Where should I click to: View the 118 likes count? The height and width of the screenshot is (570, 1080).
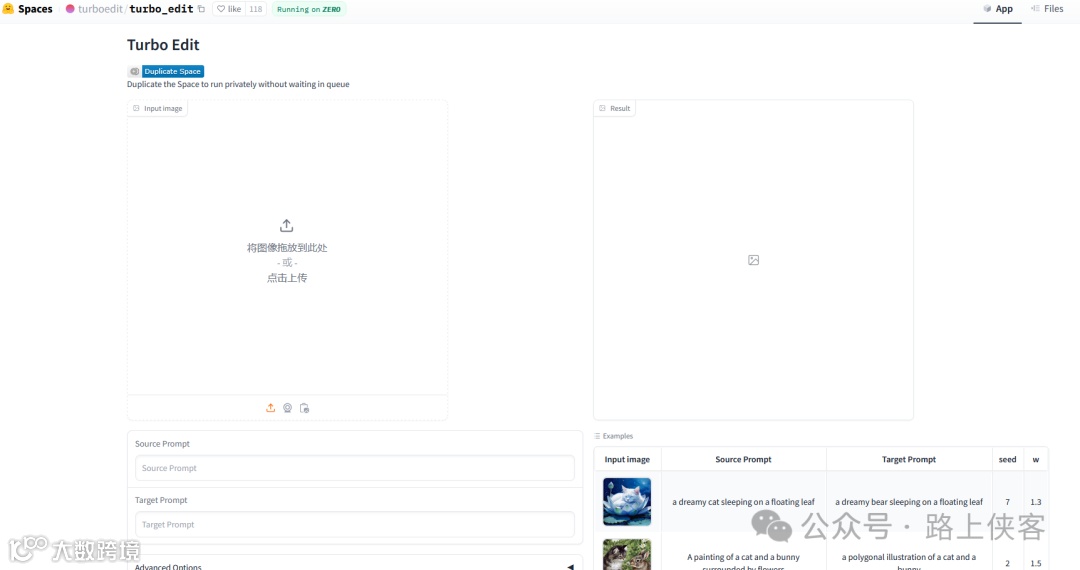256,9
